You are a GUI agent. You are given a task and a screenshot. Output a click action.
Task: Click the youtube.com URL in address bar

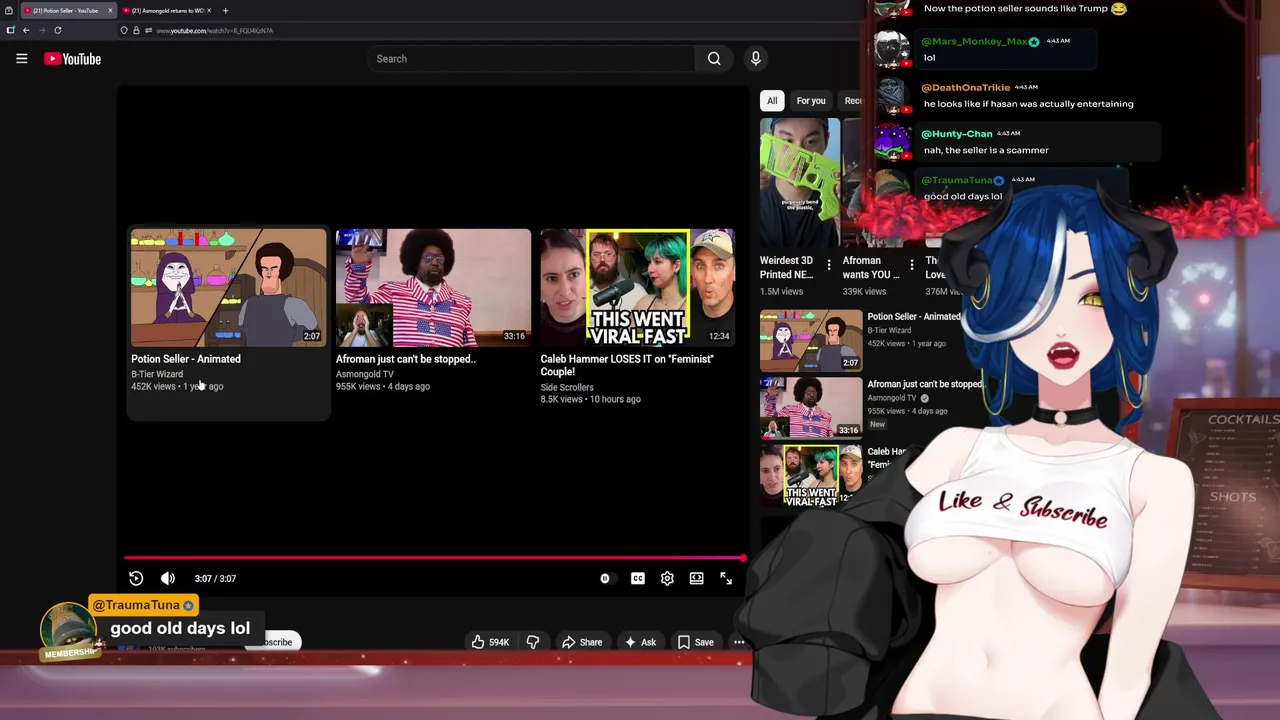pyautogui.click(x=214, y=31)
